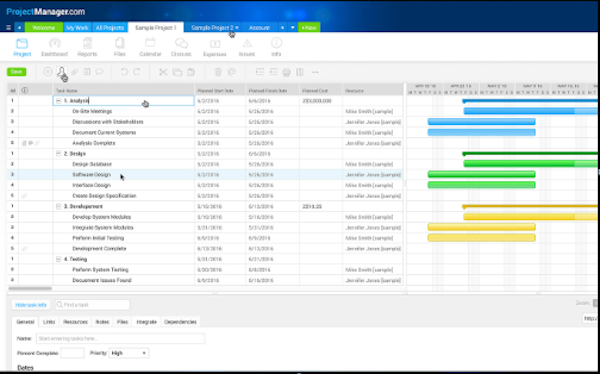Click the Percent Complete field
Screen dimensions: 600x374
[x=72, y=353]
